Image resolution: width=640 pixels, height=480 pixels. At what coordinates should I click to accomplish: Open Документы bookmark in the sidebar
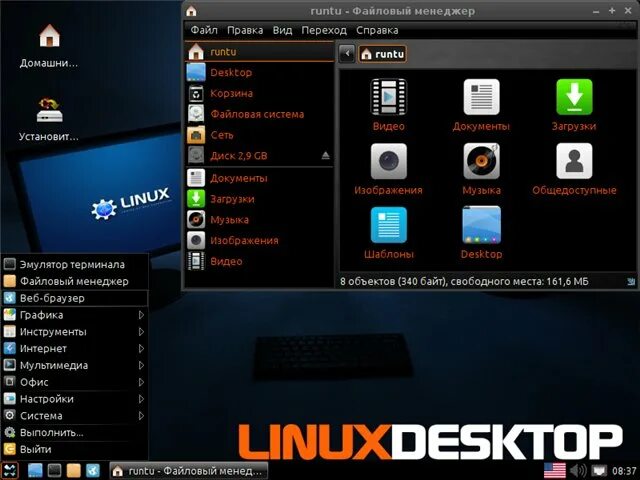pos(260,178)
